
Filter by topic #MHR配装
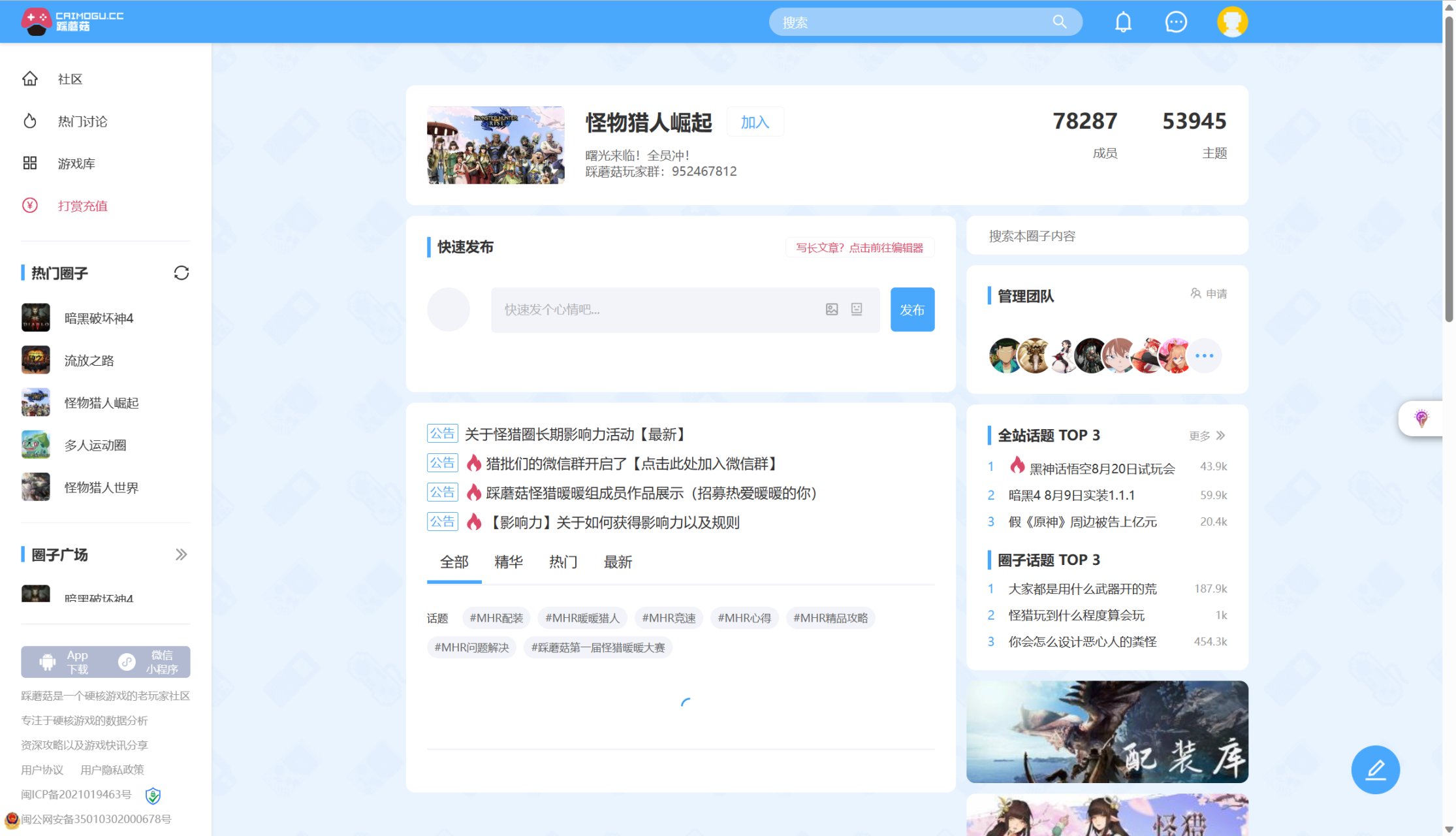click(496, 618)
